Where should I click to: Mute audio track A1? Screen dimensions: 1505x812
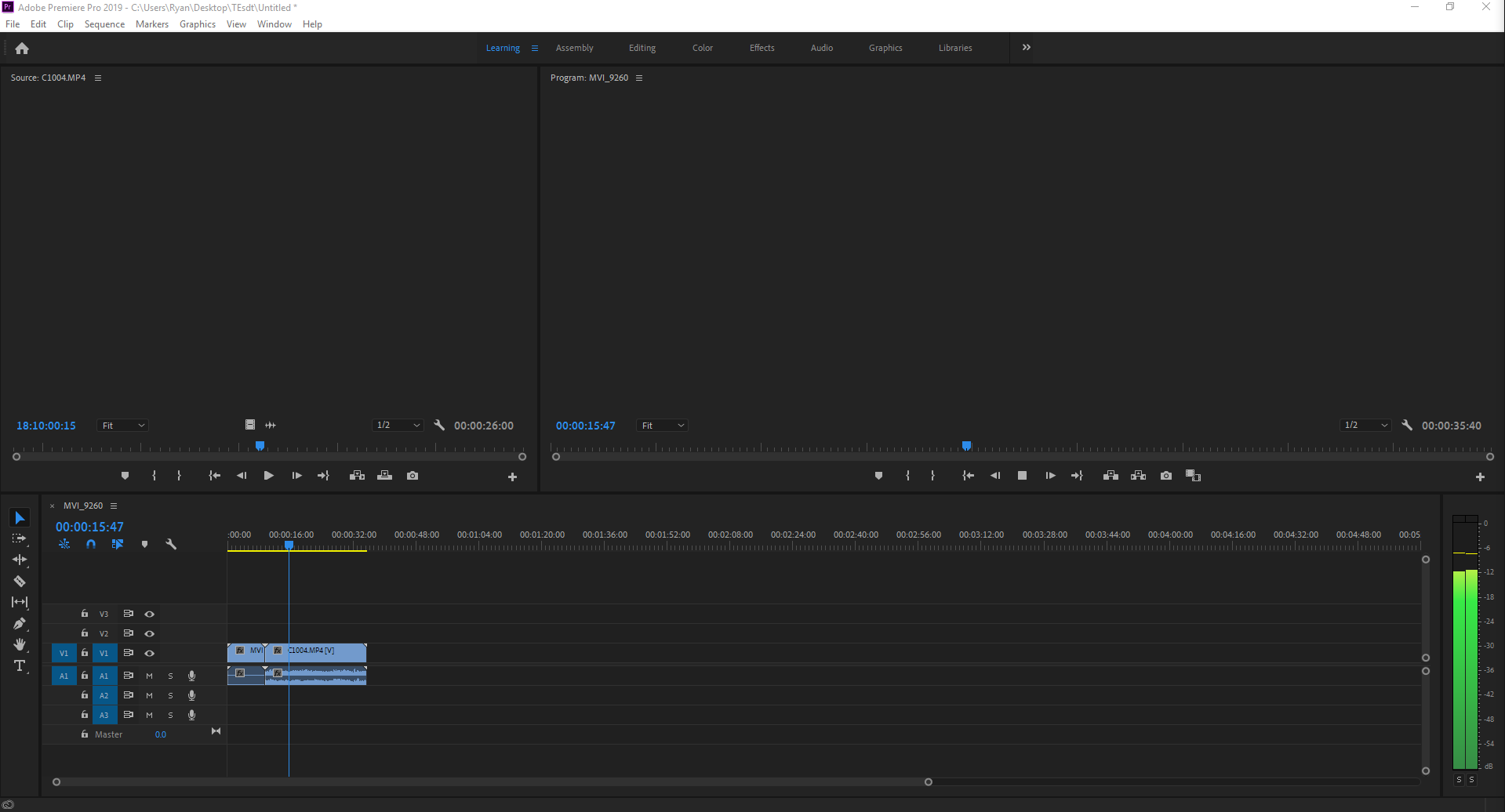(x=149, y=676)
